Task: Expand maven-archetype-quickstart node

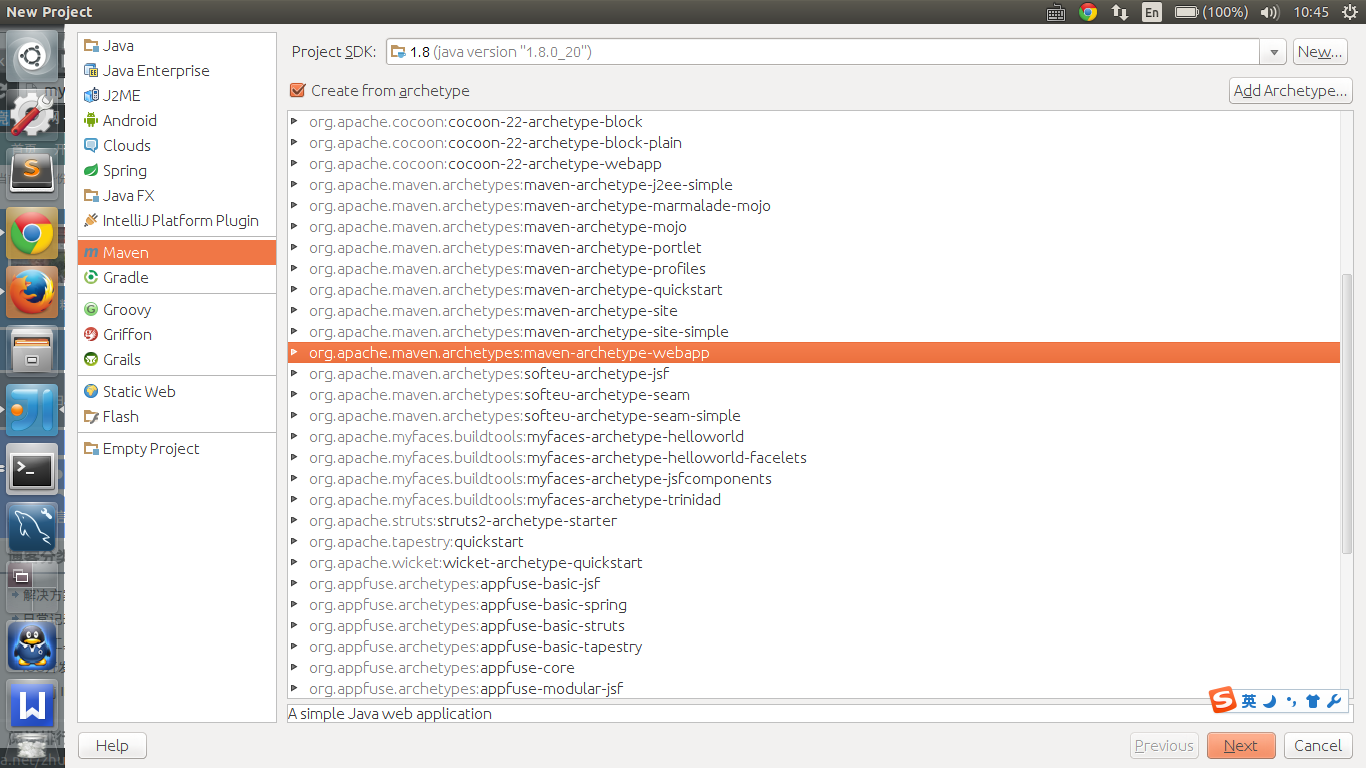Action: (294, 290)
